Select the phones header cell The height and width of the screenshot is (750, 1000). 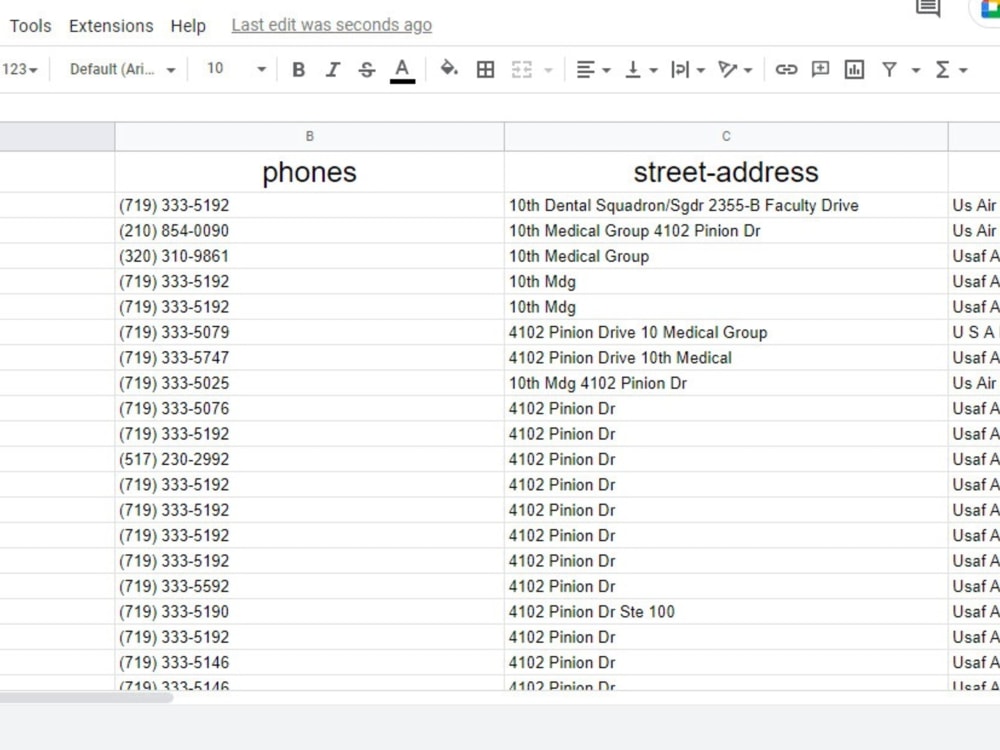click(309, 172)
